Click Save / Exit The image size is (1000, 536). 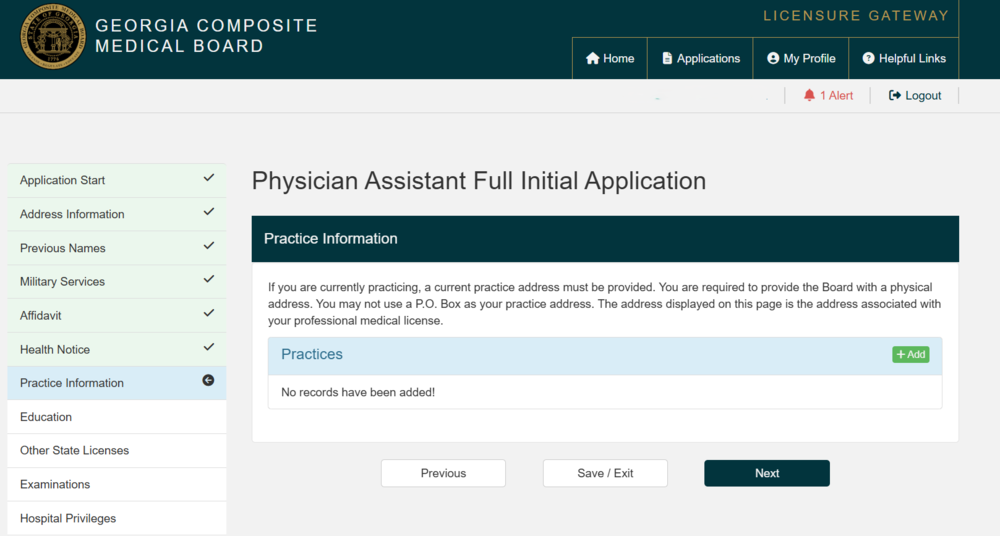[605, 473]
